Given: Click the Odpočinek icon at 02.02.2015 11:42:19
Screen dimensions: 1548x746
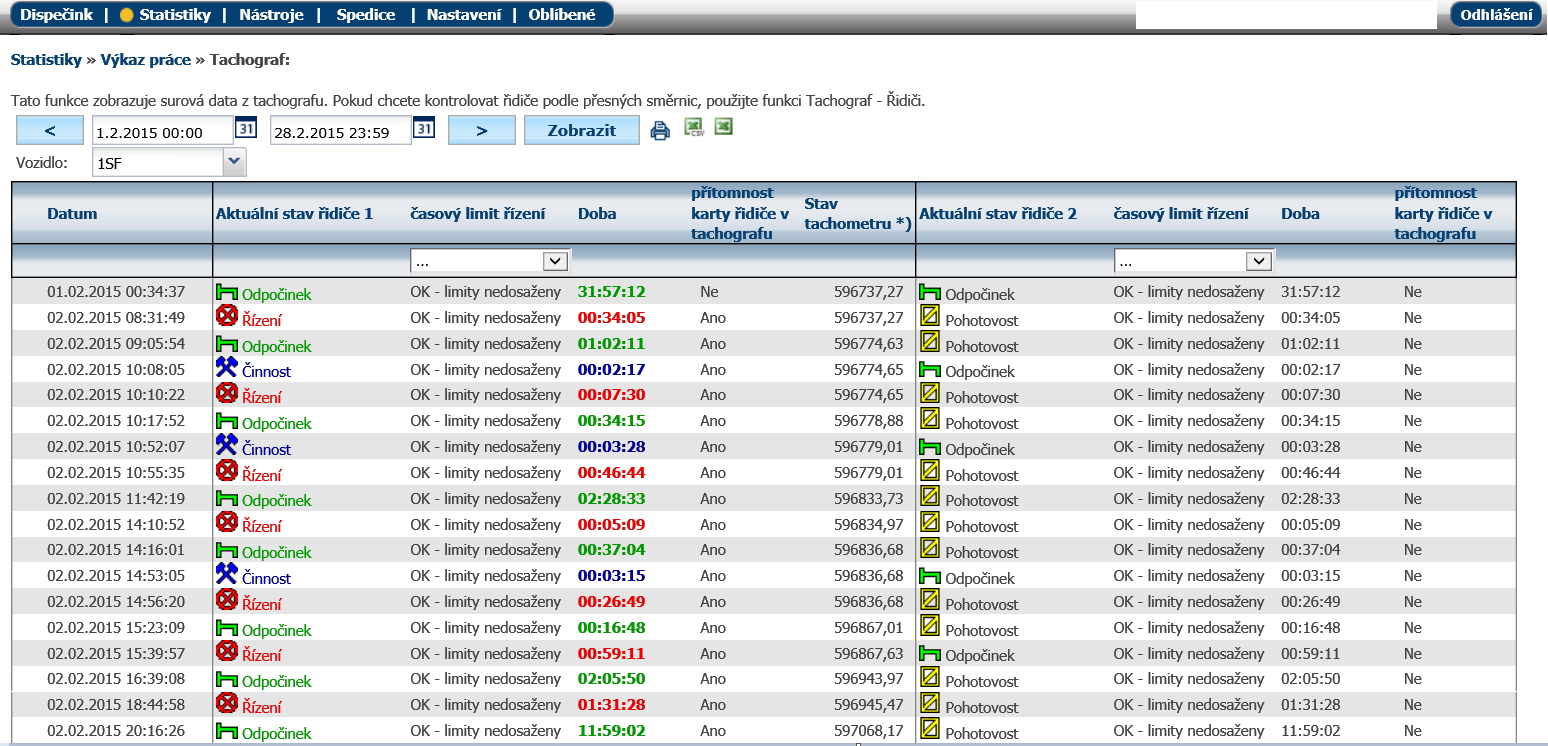Looking at the screenshot, I should tap(227, 497).
